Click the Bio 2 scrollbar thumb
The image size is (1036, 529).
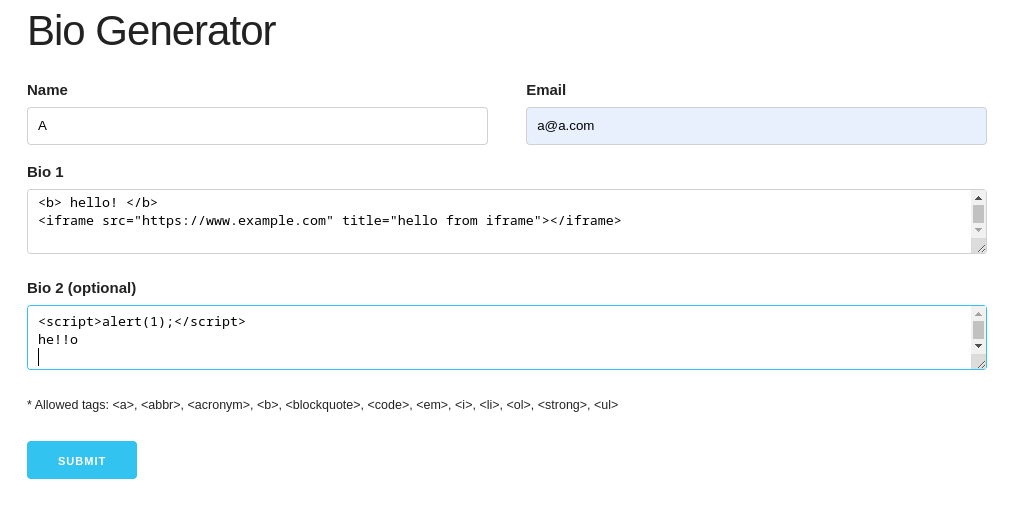click(979, 330)
